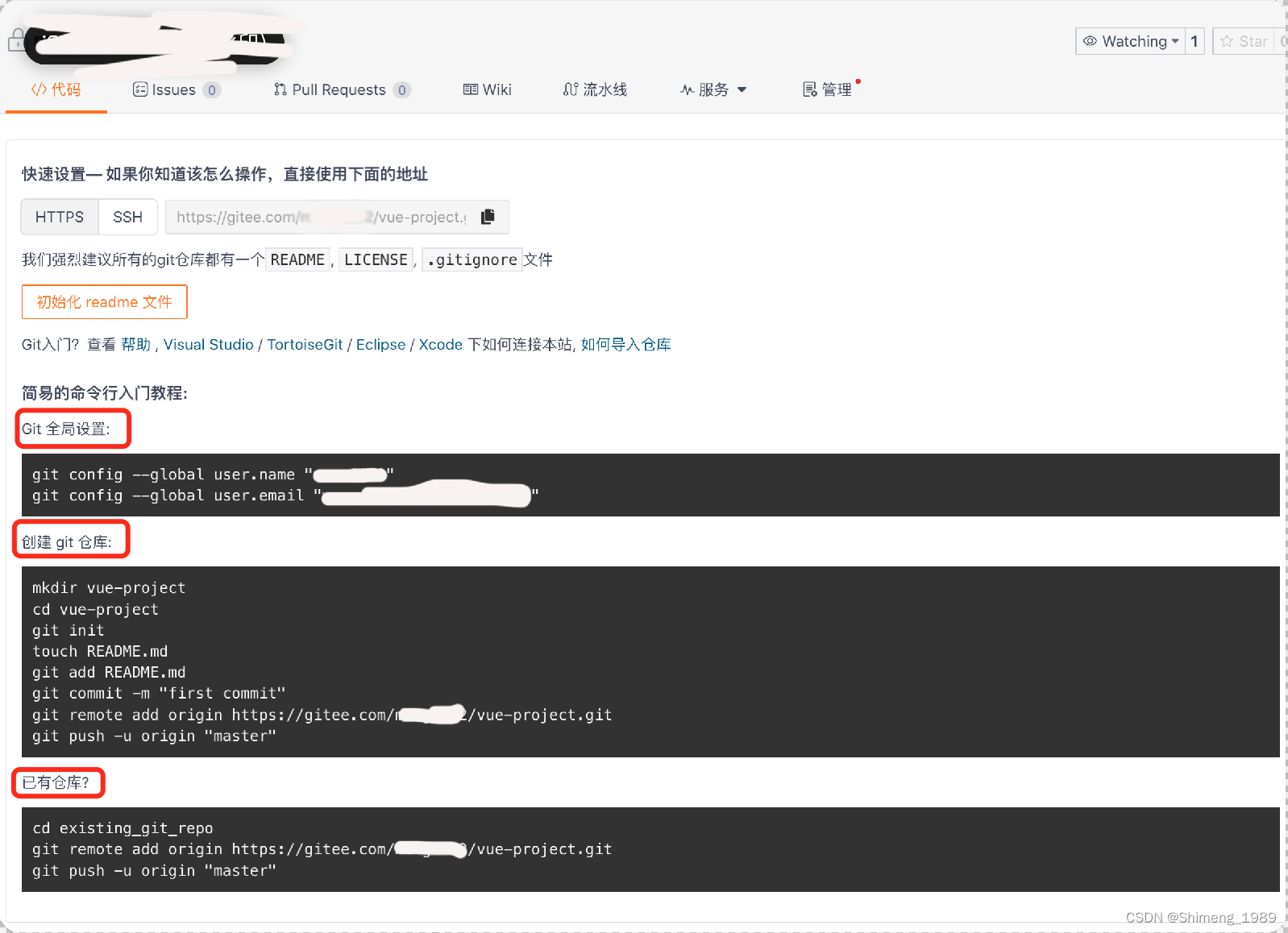Open the 如何导入仓库 link
This screenshot has width=1288, height=933.
click(x=625, y=344)
